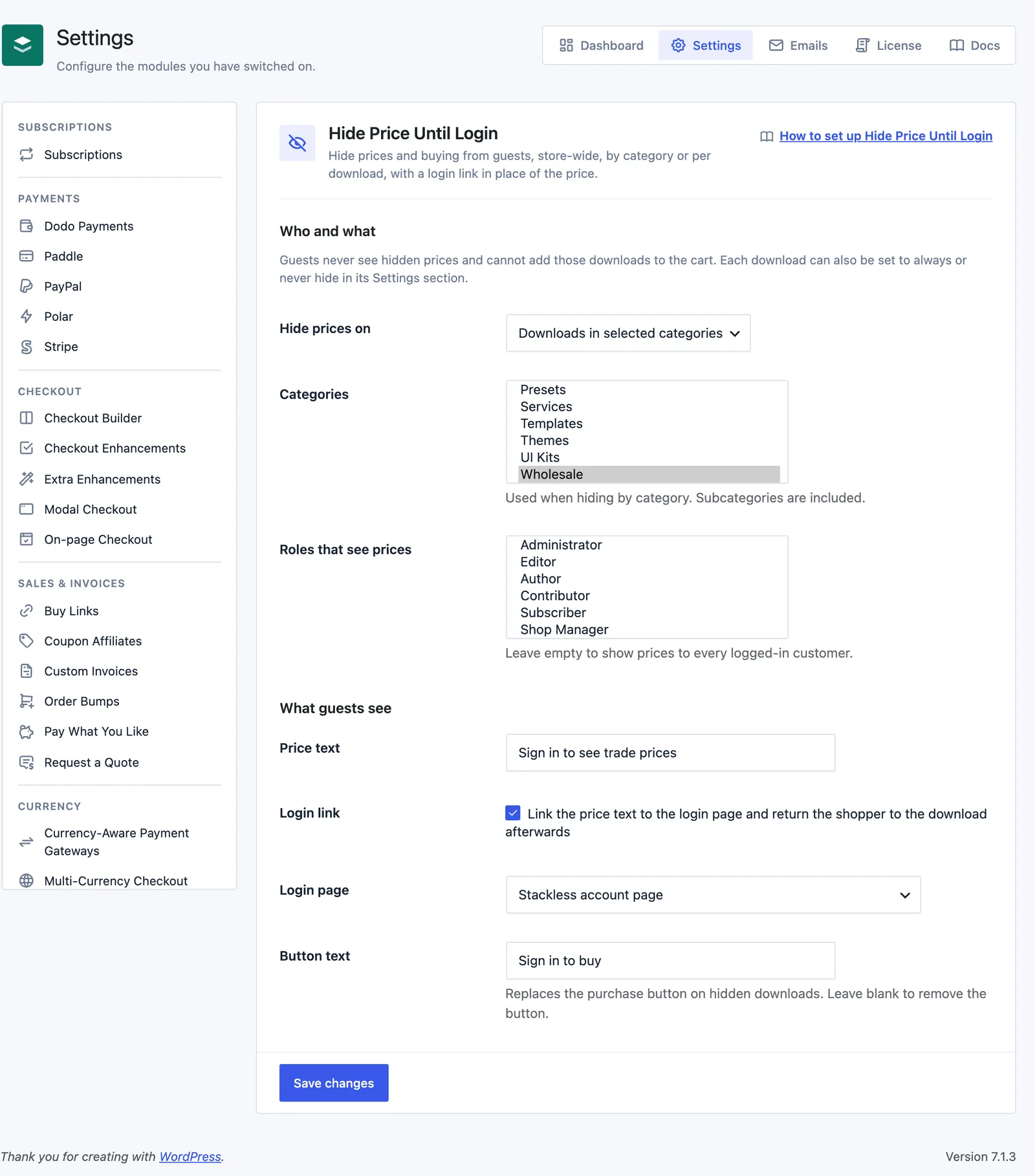
Task: Open Checkout Enhancements settings
Action: point(114,448)
